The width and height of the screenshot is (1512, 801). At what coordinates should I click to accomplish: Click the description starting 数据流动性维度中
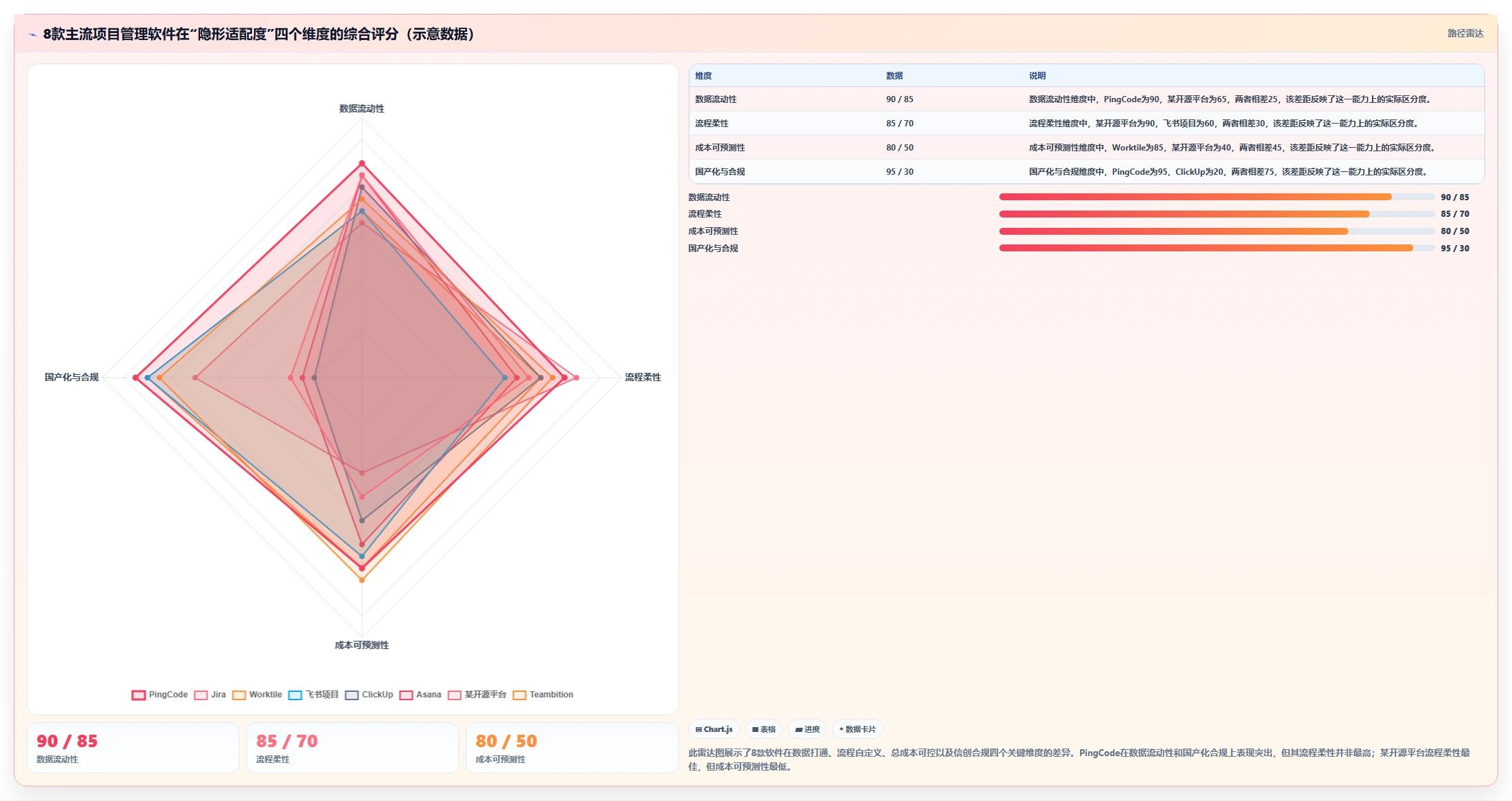pyautogui.click(x=1233, y=99)
